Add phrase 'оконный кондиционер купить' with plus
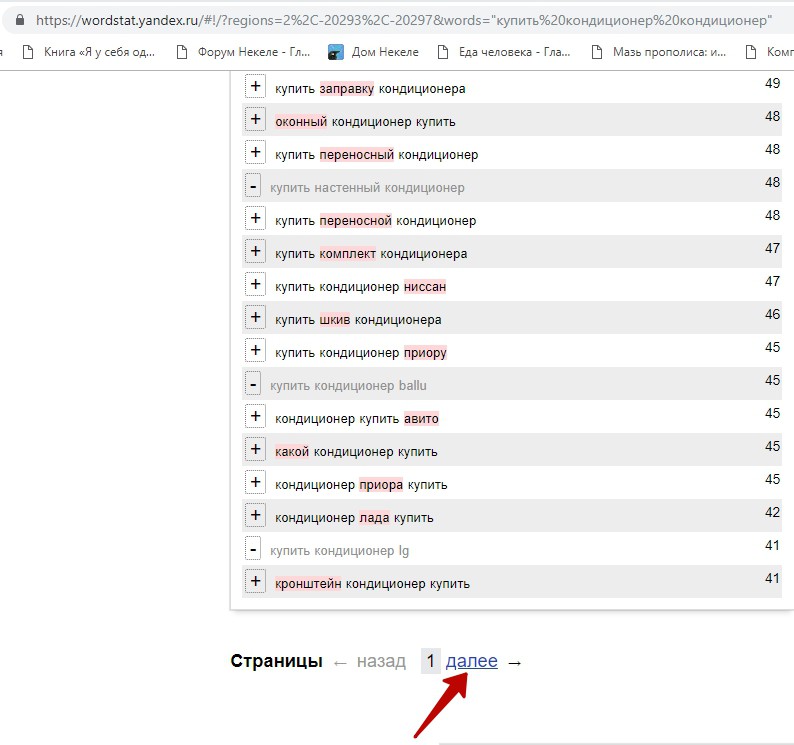This screenshot has width=794, height=745. coord(255,119)
